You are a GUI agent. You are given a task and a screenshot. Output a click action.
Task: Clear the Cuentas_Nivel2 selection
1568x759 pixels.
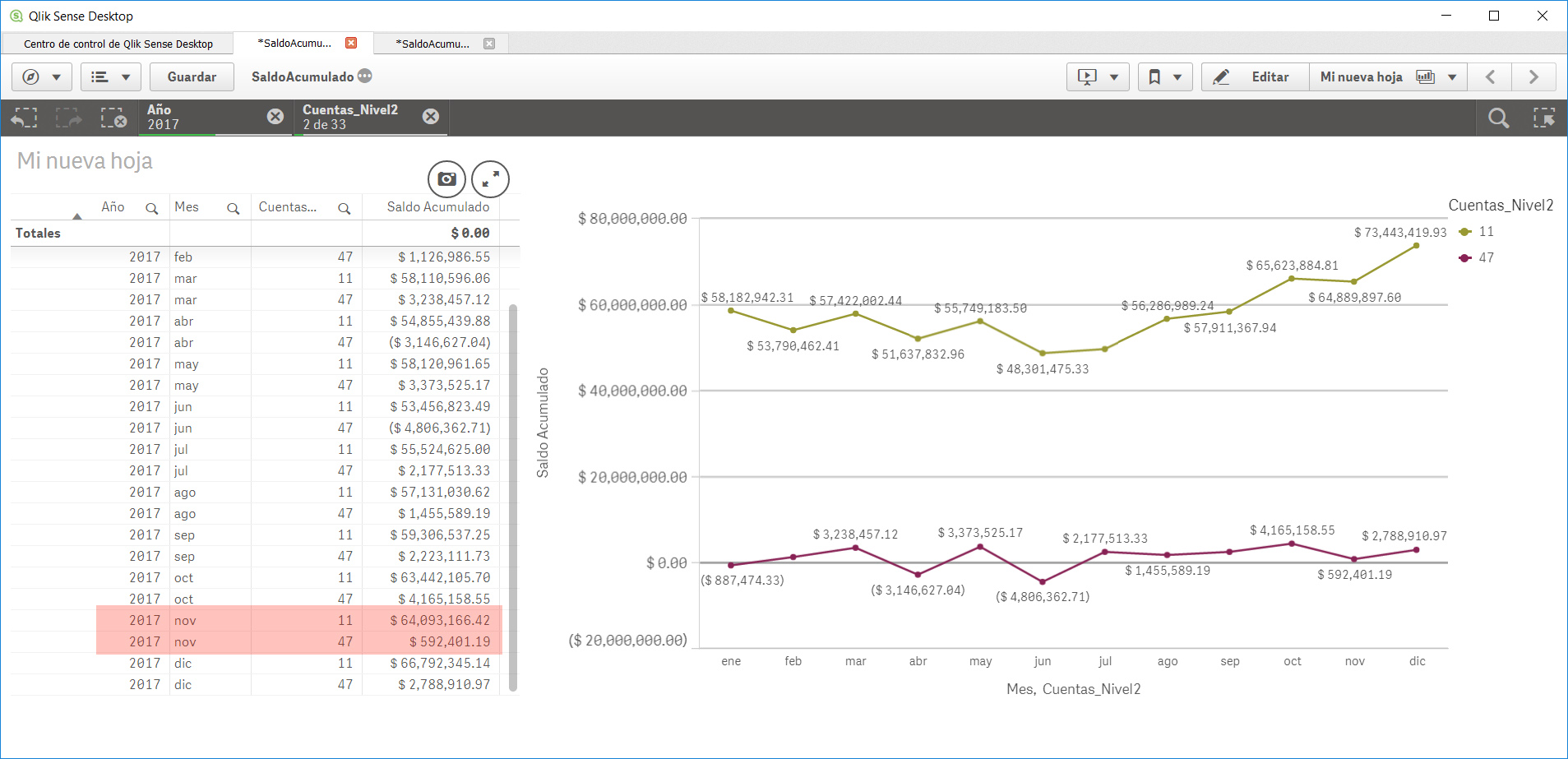[431, 117]
